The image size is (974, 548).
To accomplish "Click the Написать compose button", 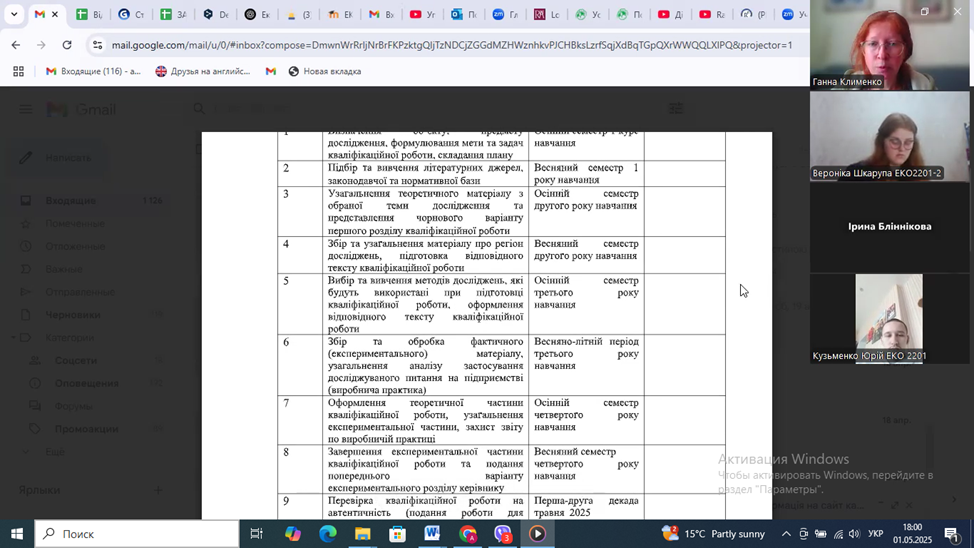I will (x=58, y=158).
